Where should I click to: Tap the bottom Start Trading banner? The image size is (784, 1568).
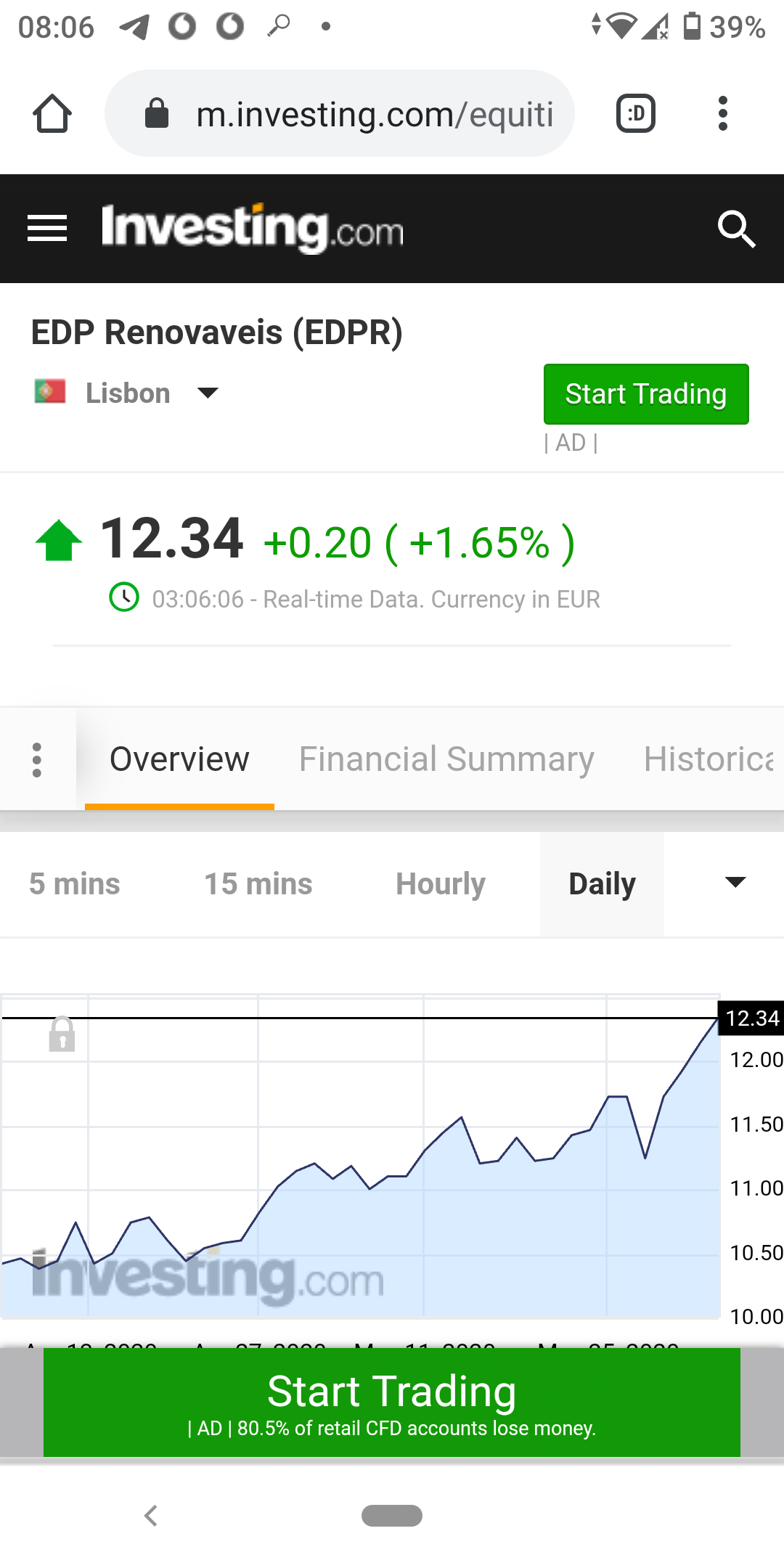pyautogui.click(x=392, y=1402)
